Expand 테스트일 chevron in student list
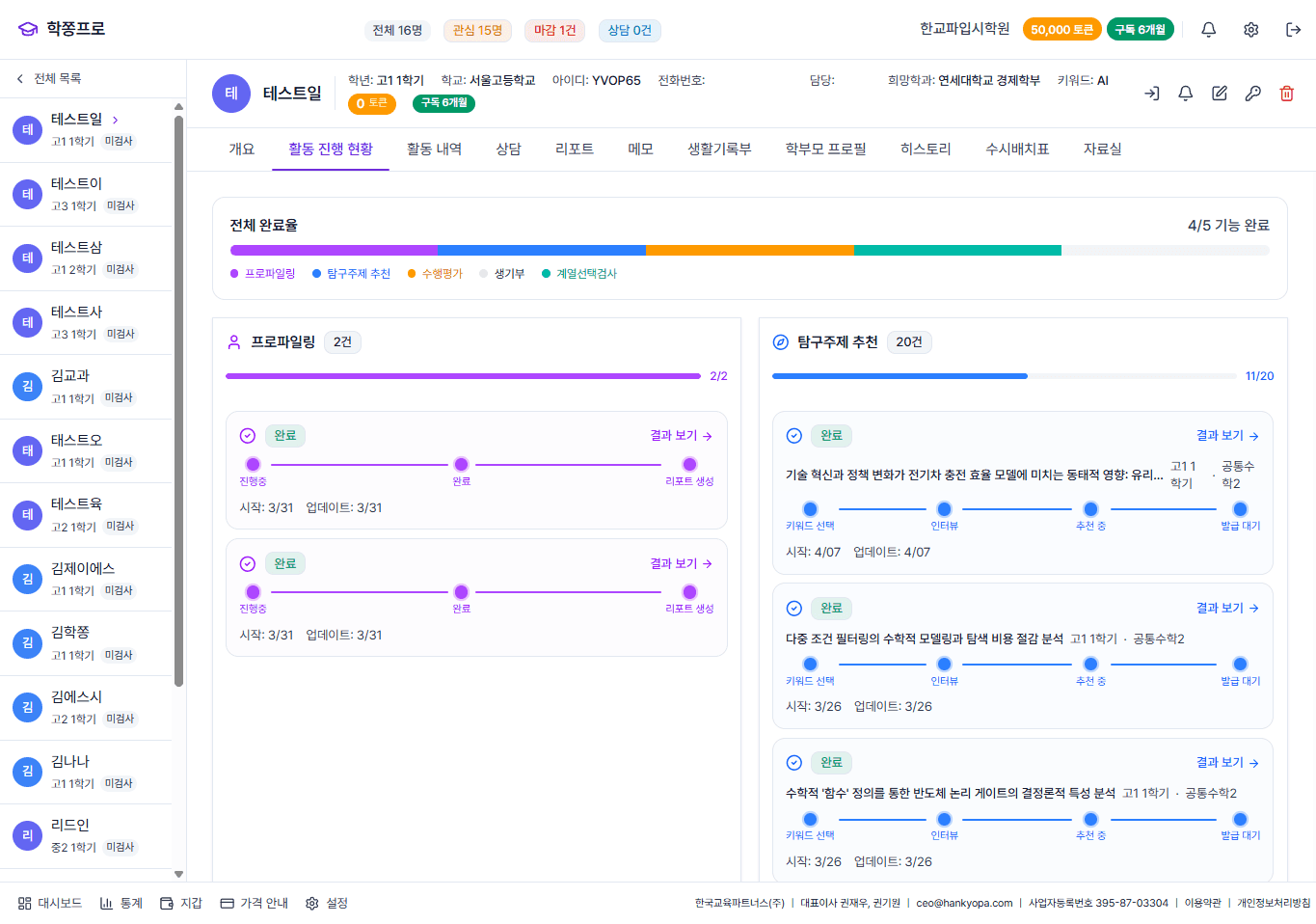Viewport: 1316px width, 924px height. coord(116,121)
